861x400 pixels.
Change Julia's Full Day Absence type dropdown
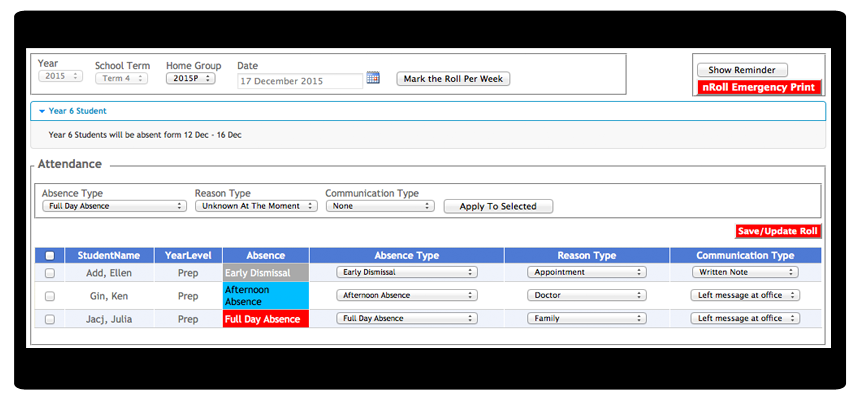(x=407, y=318)
